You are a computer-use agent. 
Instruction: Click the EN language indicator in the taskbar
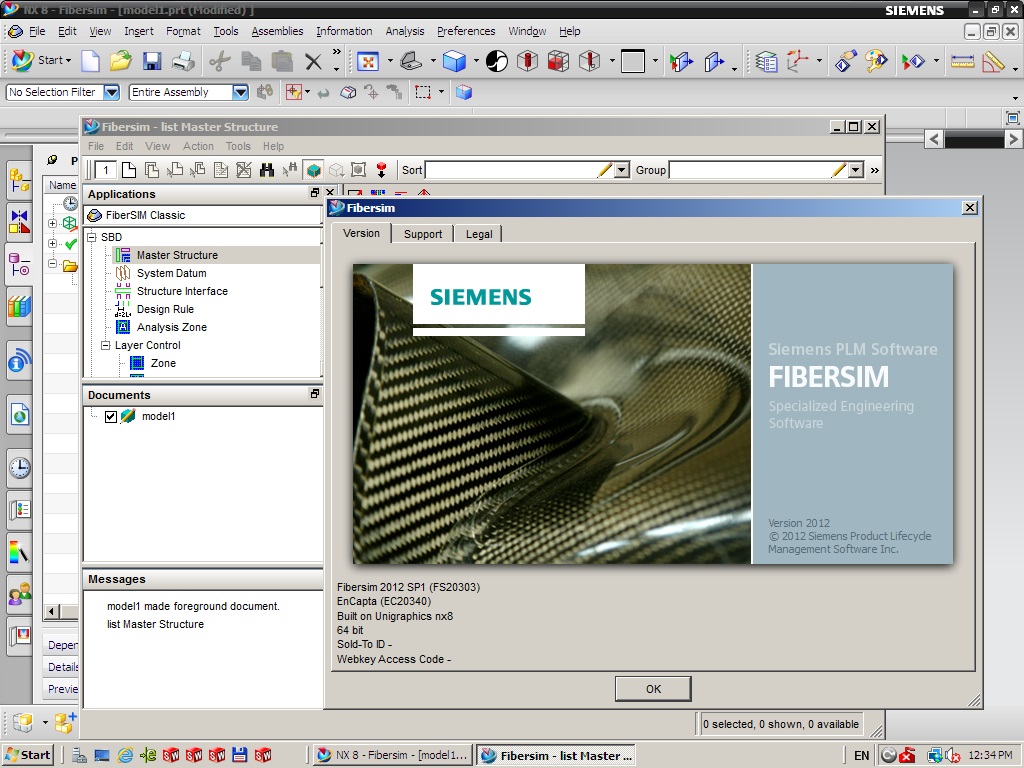click(x=861, y=756)
